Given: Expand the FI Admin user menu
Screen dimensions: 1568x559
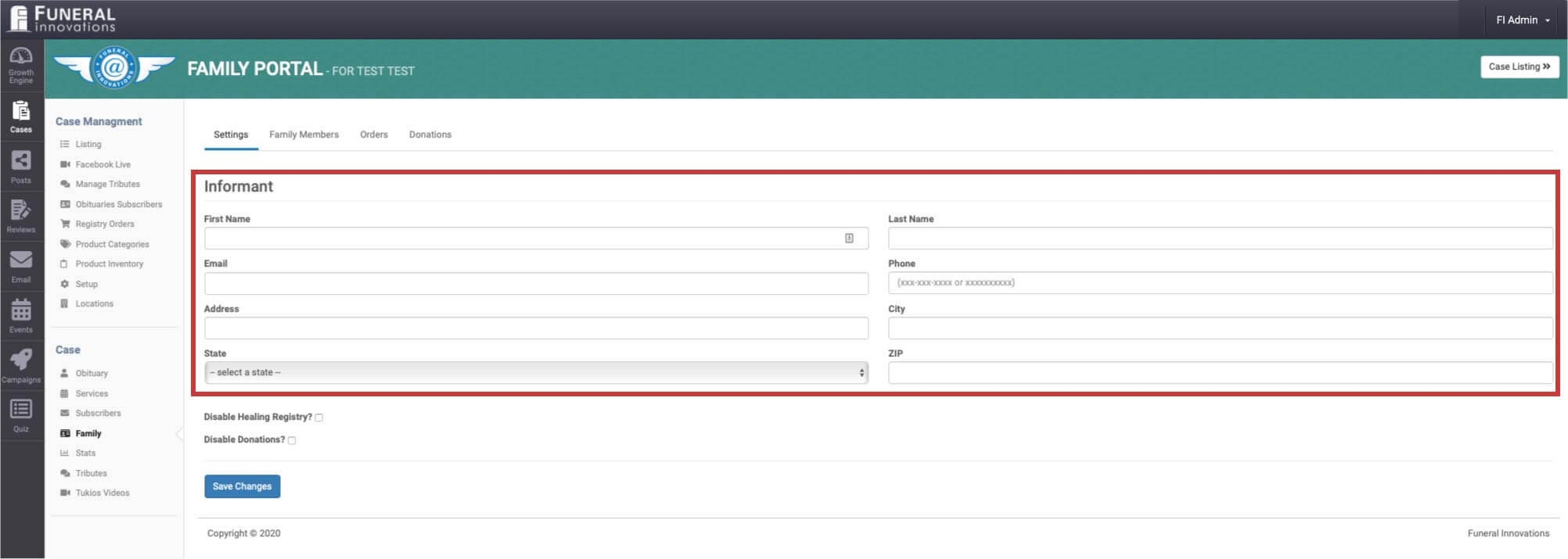Looking at the screenshot, I should [1523, 20].
